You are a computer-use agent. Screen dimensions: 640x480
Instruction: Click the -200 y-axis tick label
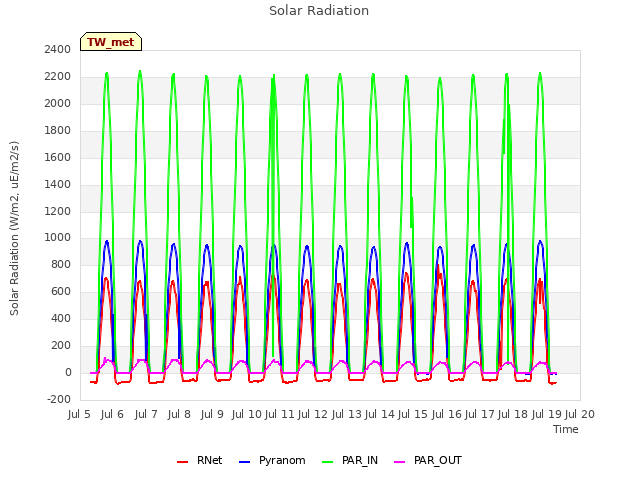pos(59,399)
